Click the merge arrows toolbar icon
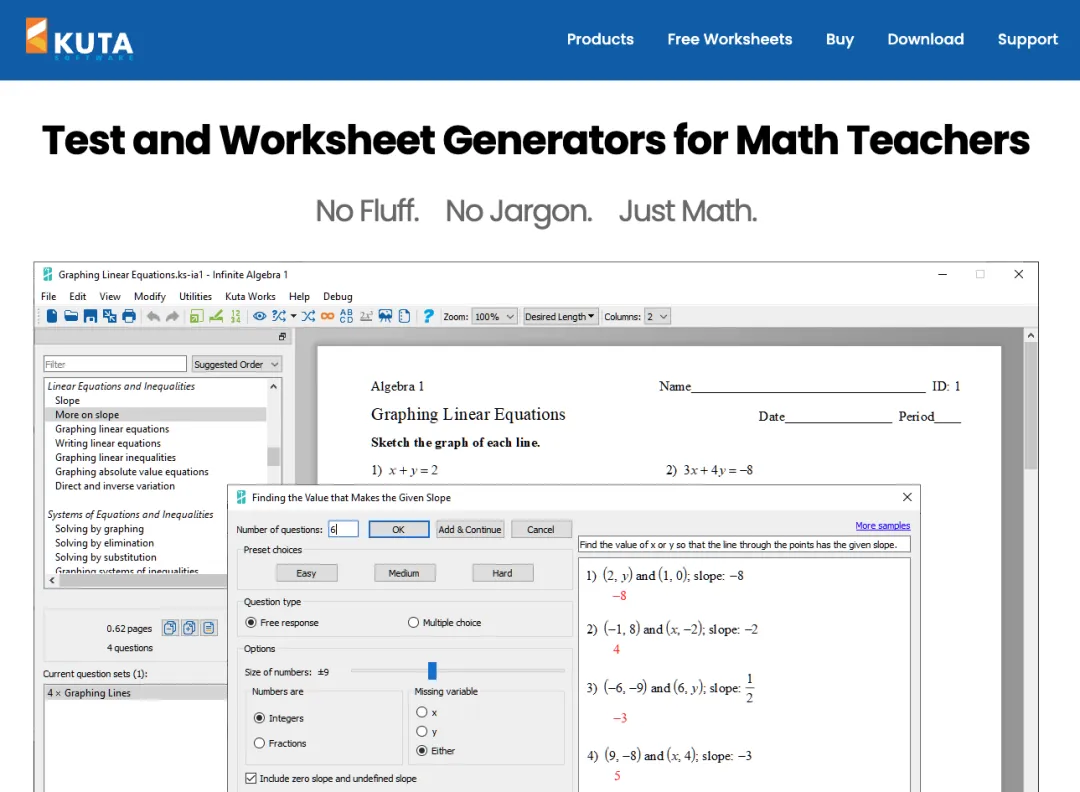Image resolution: width=1080 pixels, height=792 pixels. pyautogui.click(x=110, y=316)
